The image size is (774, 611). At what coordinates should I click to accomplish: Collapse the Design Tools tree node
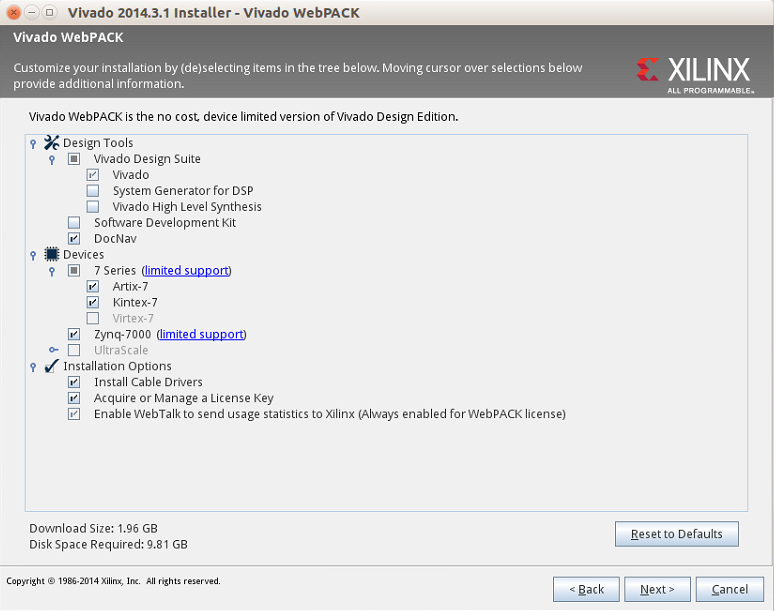(x=33, y=144)
